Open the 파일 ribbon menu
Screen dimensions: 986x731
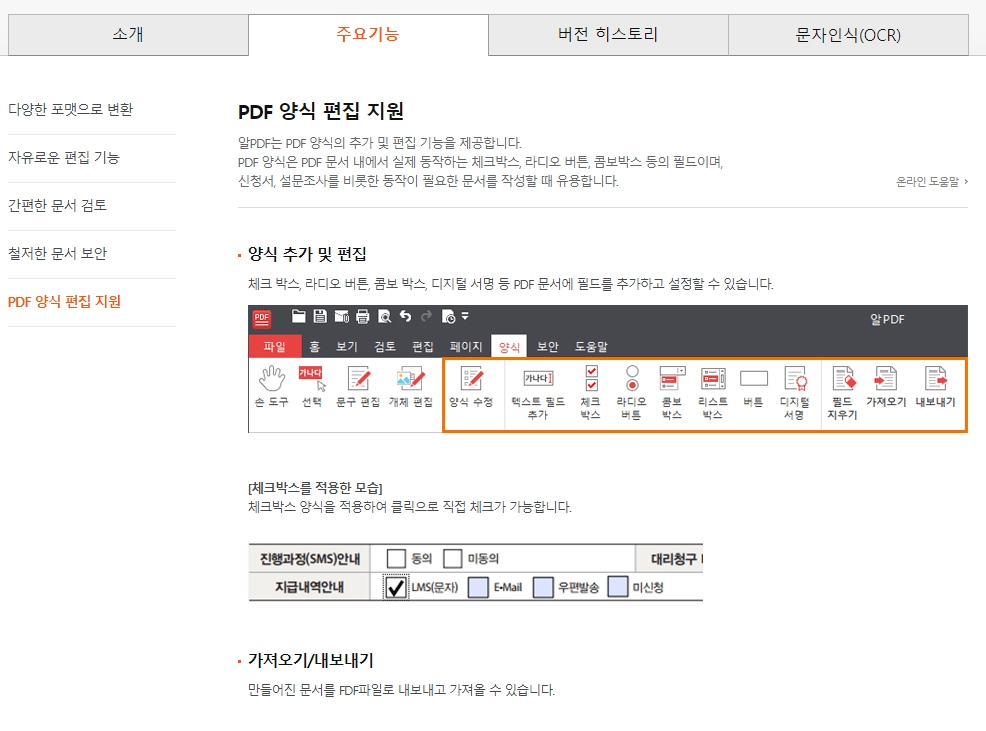(274, 347)
